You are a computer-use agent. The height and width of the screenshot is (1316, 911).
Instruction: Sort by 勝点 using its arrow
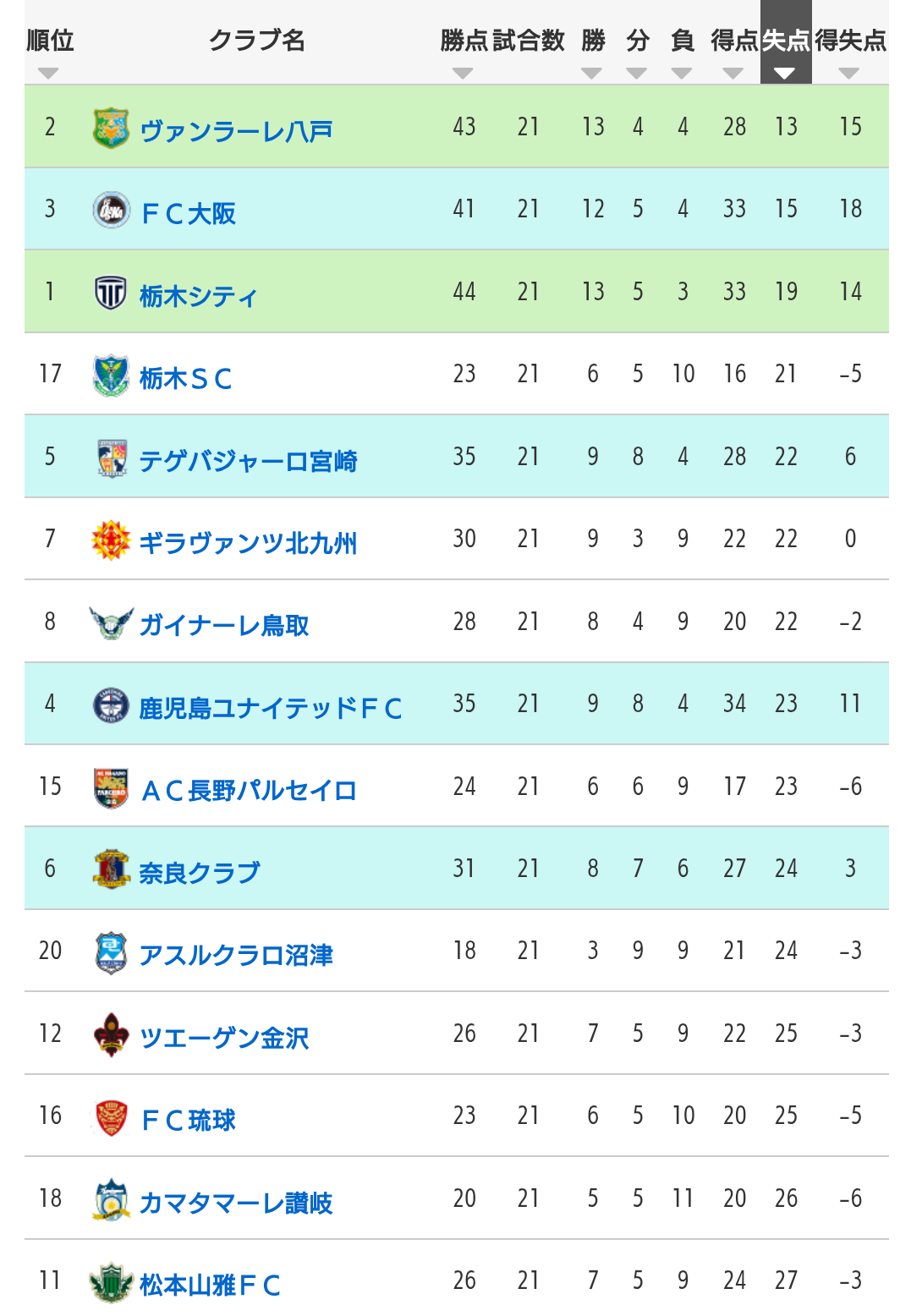(463, 74)
